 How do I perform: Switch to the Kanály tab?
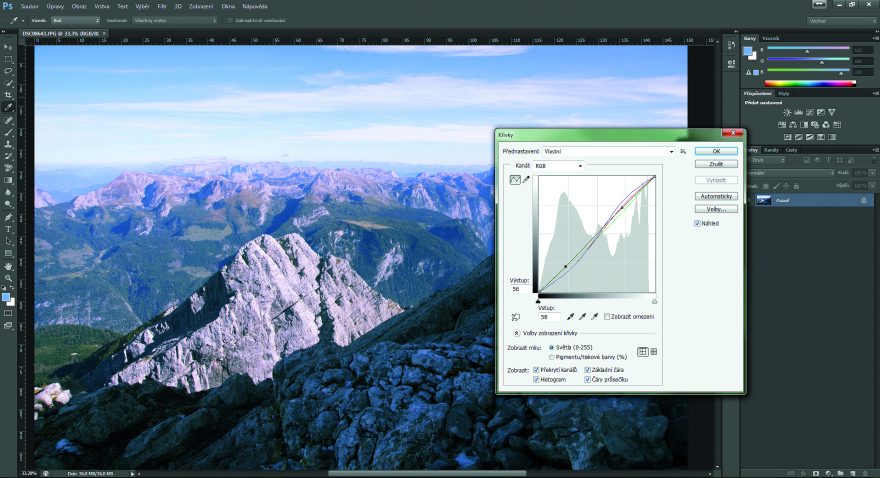pos(771,150)
